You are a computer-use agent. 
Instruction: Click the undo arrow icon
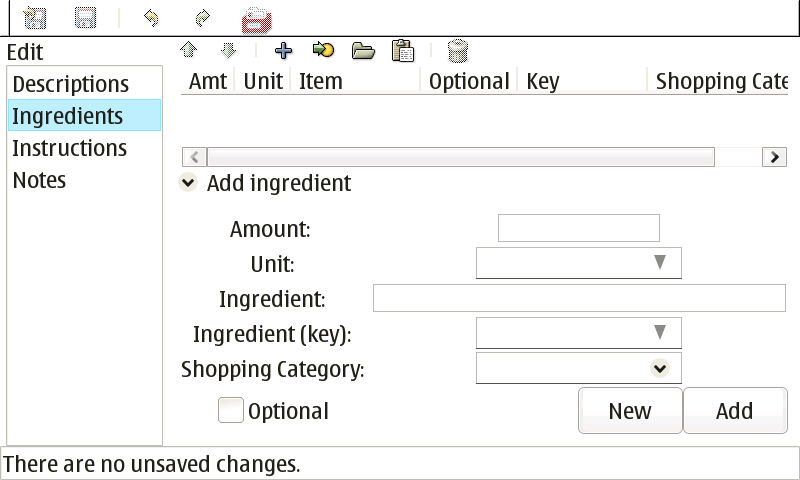pos(151,17)
